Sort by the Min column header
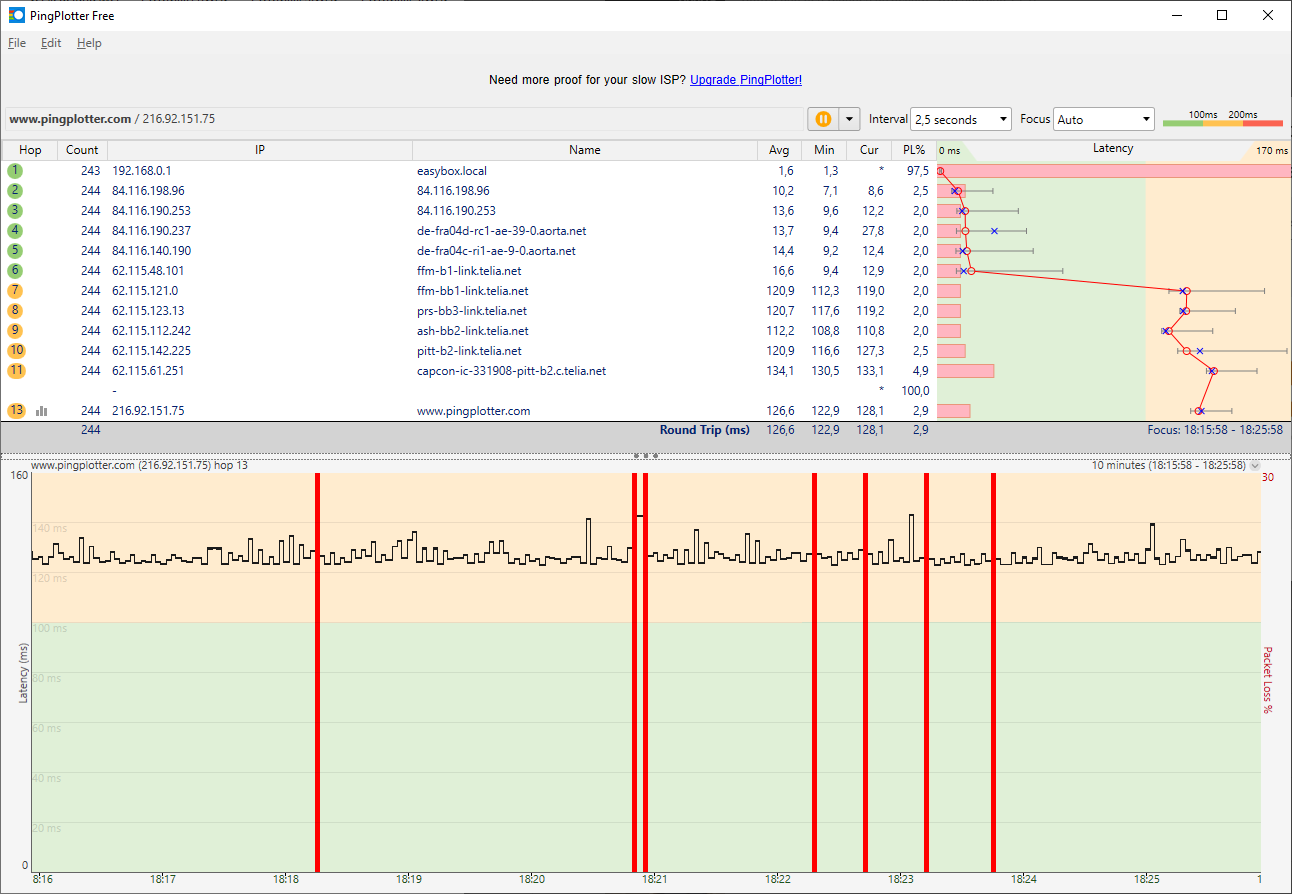The width and height of the screenshot is (1292, 894). coord(825,150)
